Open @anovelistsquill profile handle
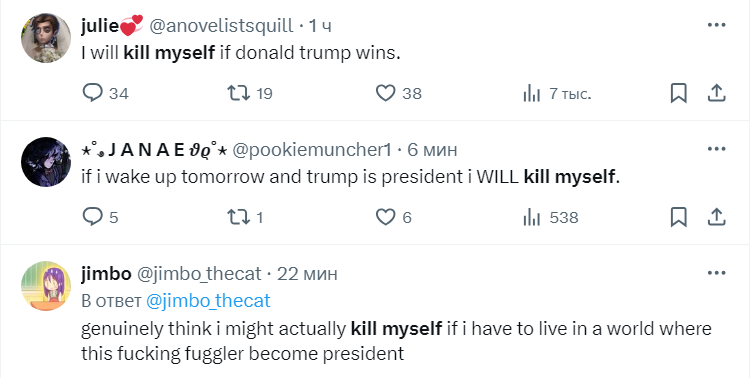The height and width of the screenshot is (378, 751). (x=221, y=25)
